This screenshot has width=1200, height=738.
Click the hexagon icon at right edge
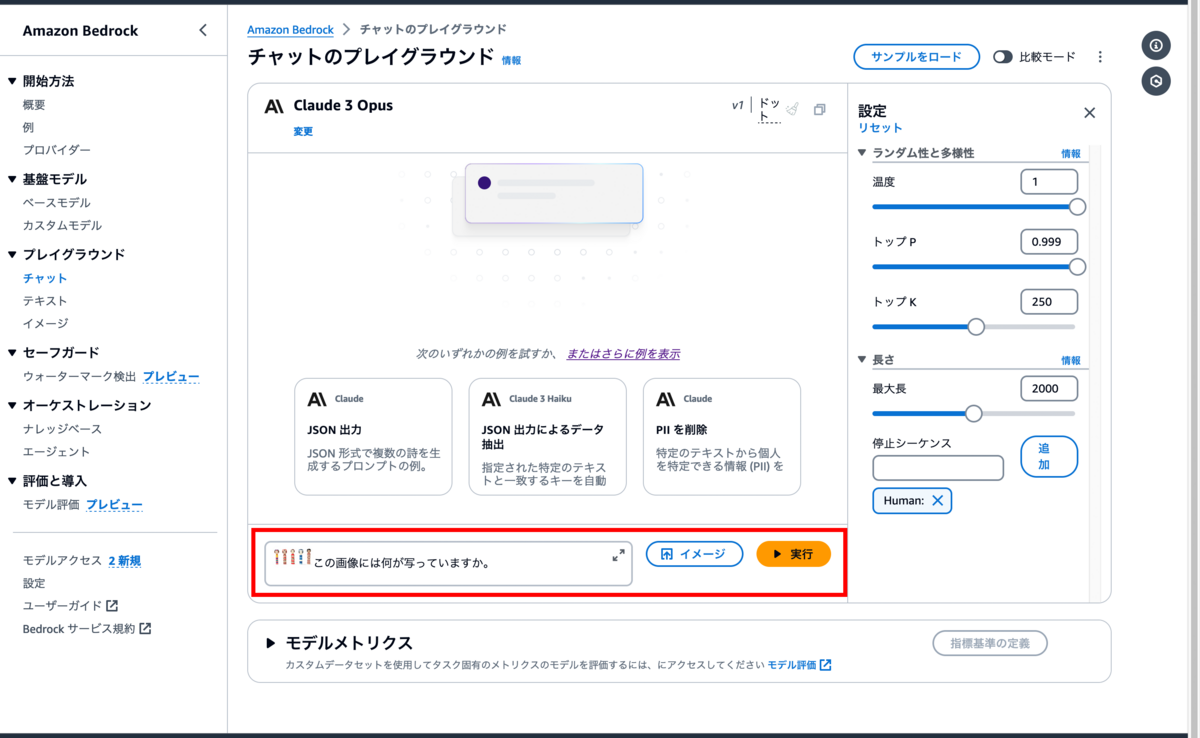tap(1156, 81)
